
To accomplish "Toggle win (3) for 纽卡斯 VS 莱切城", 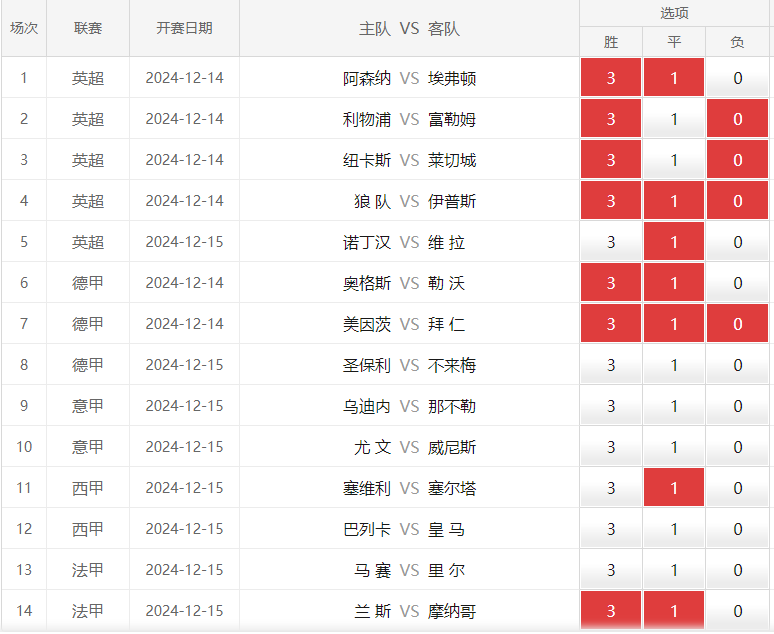I will click(611, 159).
